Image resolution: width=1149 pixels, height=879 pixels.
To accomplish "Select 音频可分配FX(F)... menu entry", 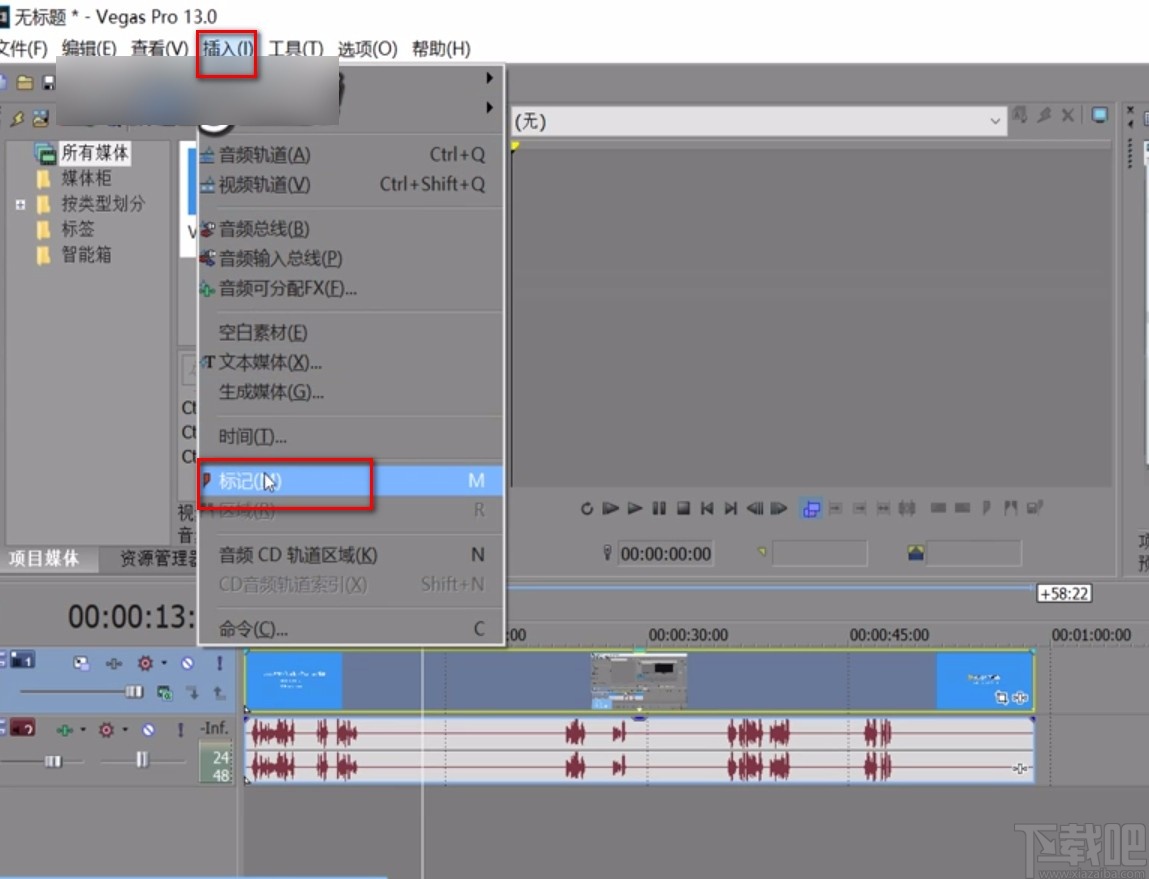I will point(351,289).
